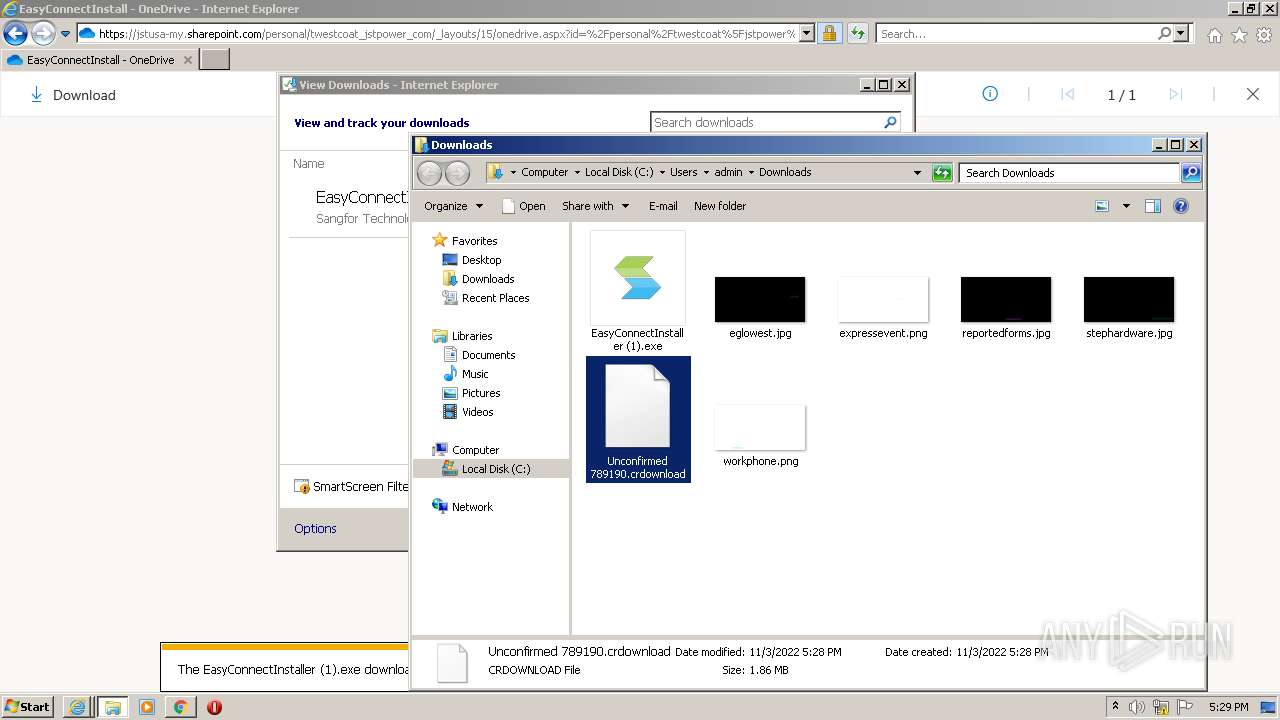Toggle the preview pane icon
The image size is (1280, 720).
point(1153,206)
